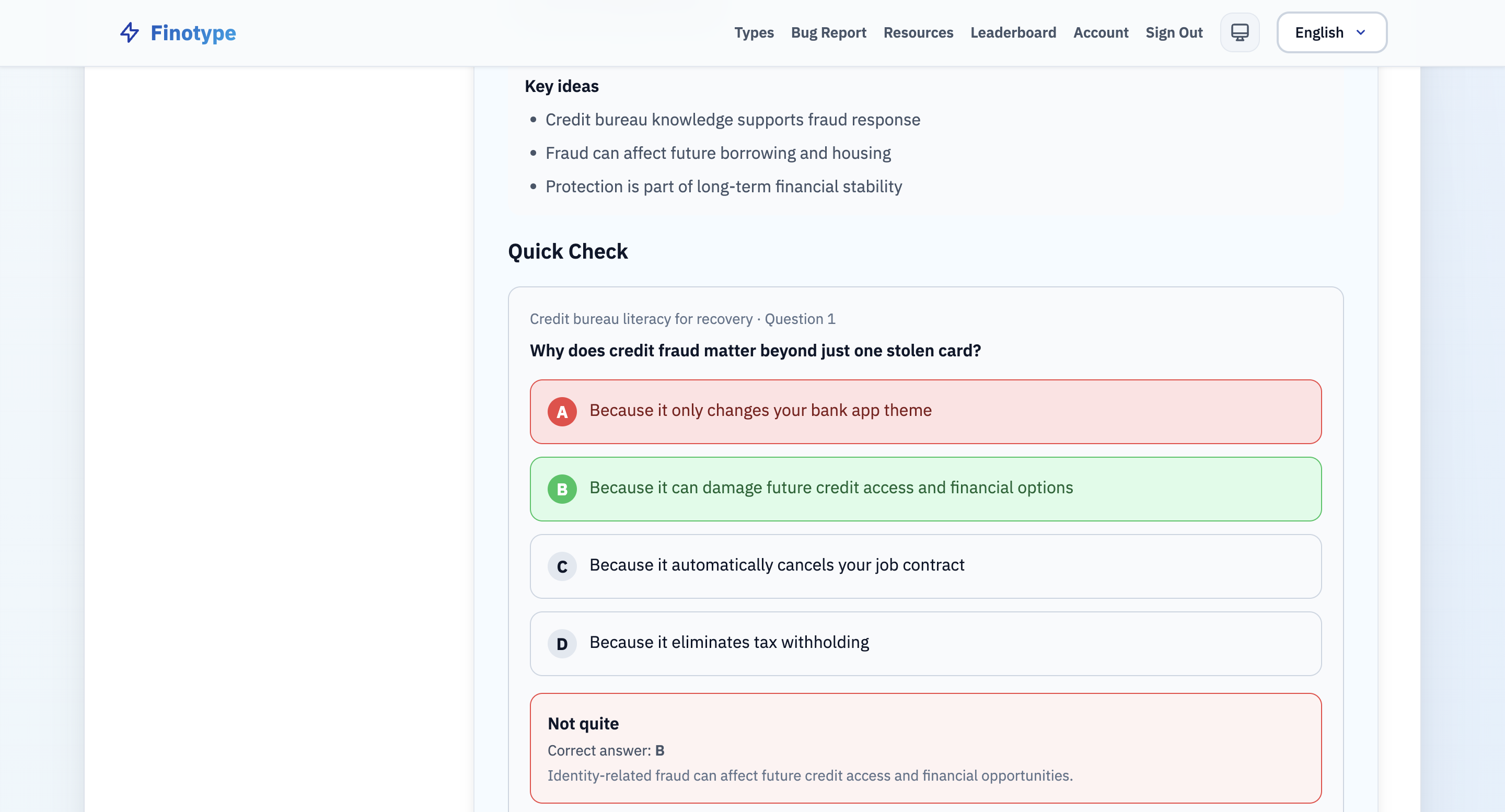The height and width of the screenshot is (812, 1505).
Task: Click the Not quite feedback box
Action: pyautogui.click(x=925, y=748)
